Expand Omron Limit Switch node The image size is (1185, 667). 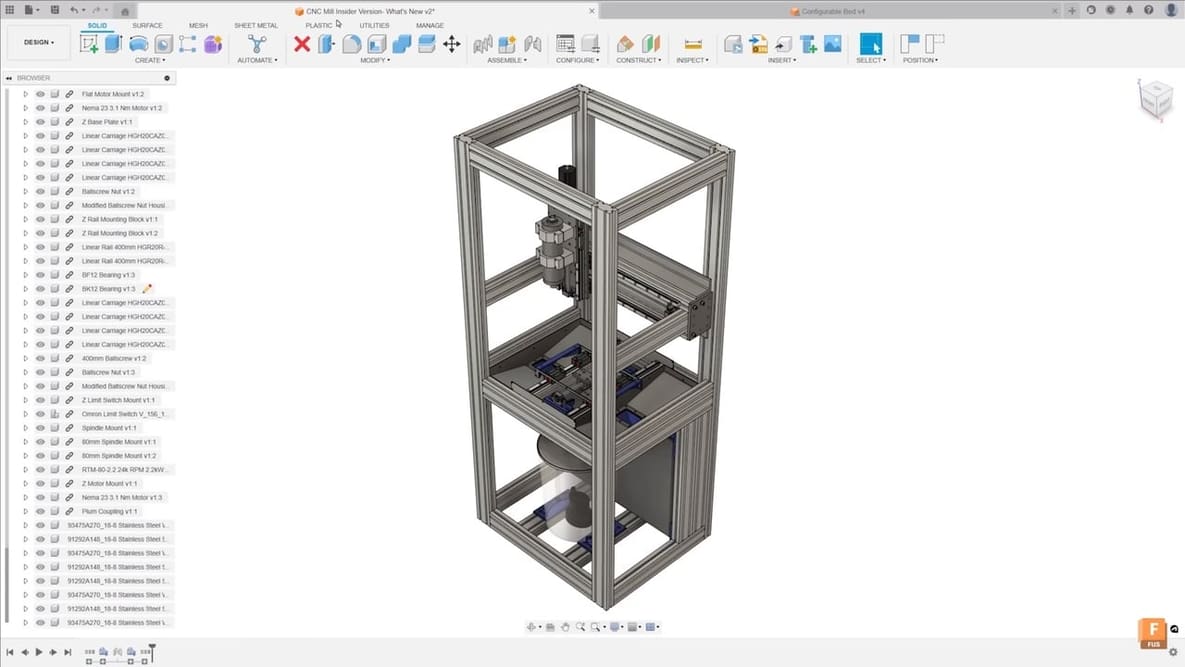26,414
